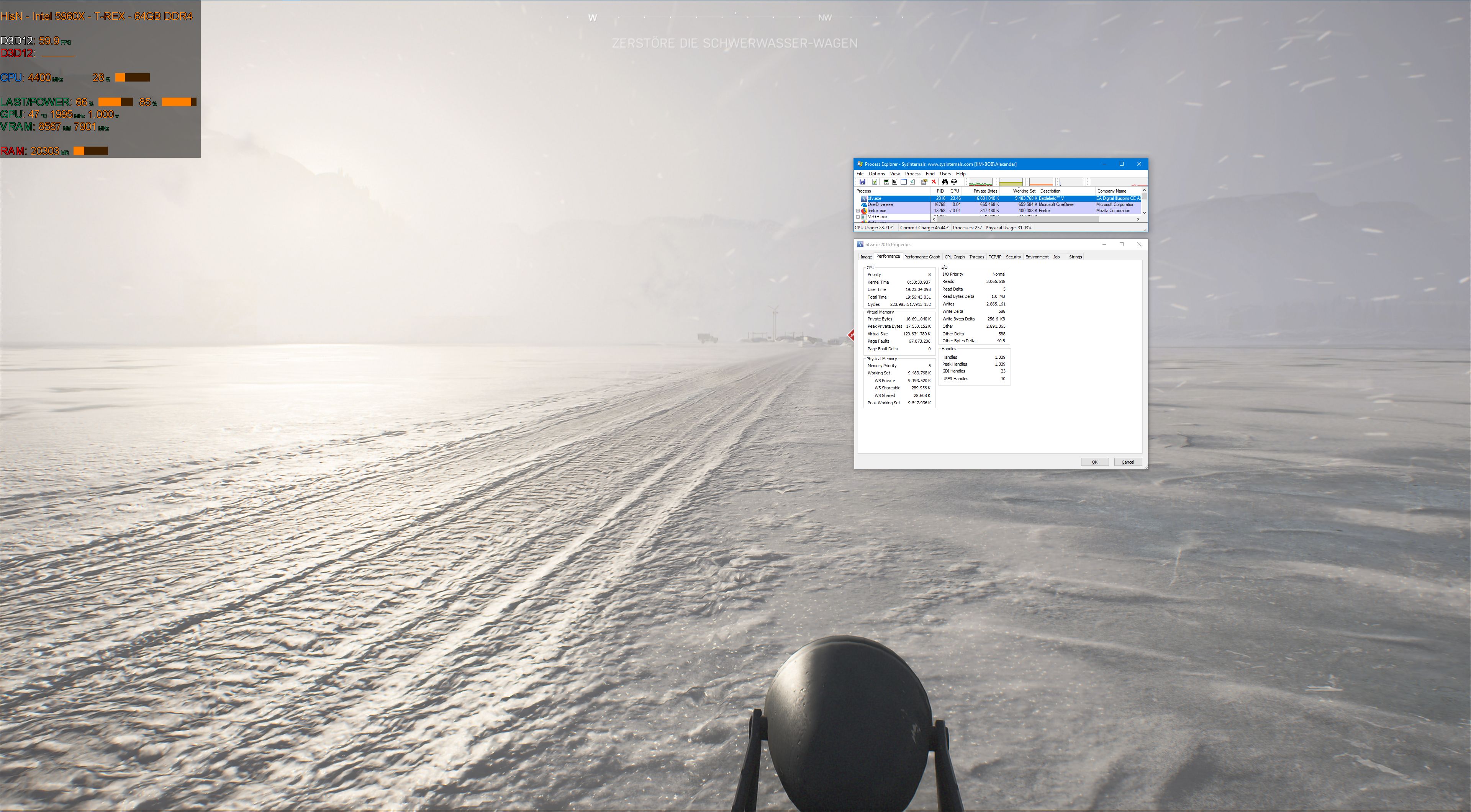Click the OK button in Properties dialog
Viewport: 1471px width, 812px height.
pyautogui.click(x=1094, y=462)
